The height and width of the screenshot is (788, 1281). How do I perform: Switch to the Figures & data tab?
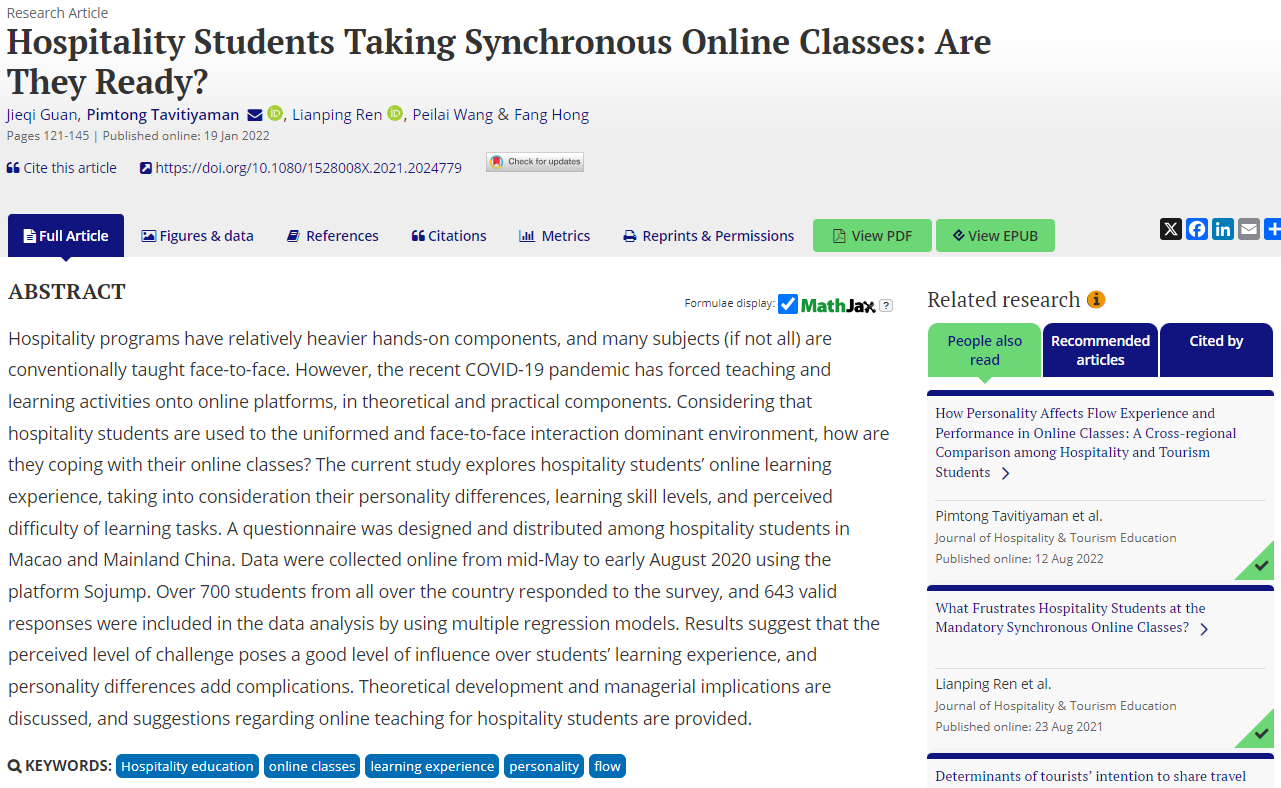pyautogui.click(x=197, y=236)
